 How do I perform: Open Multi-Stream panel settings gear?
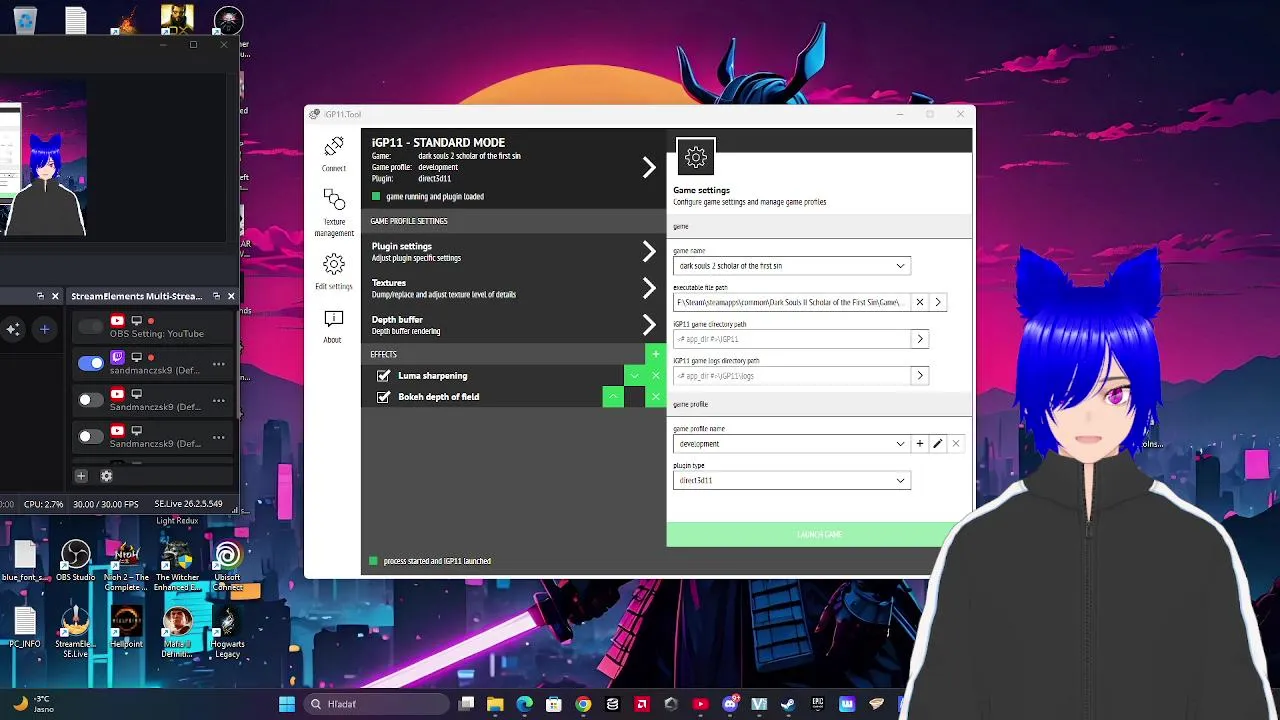tap(106, 476)
